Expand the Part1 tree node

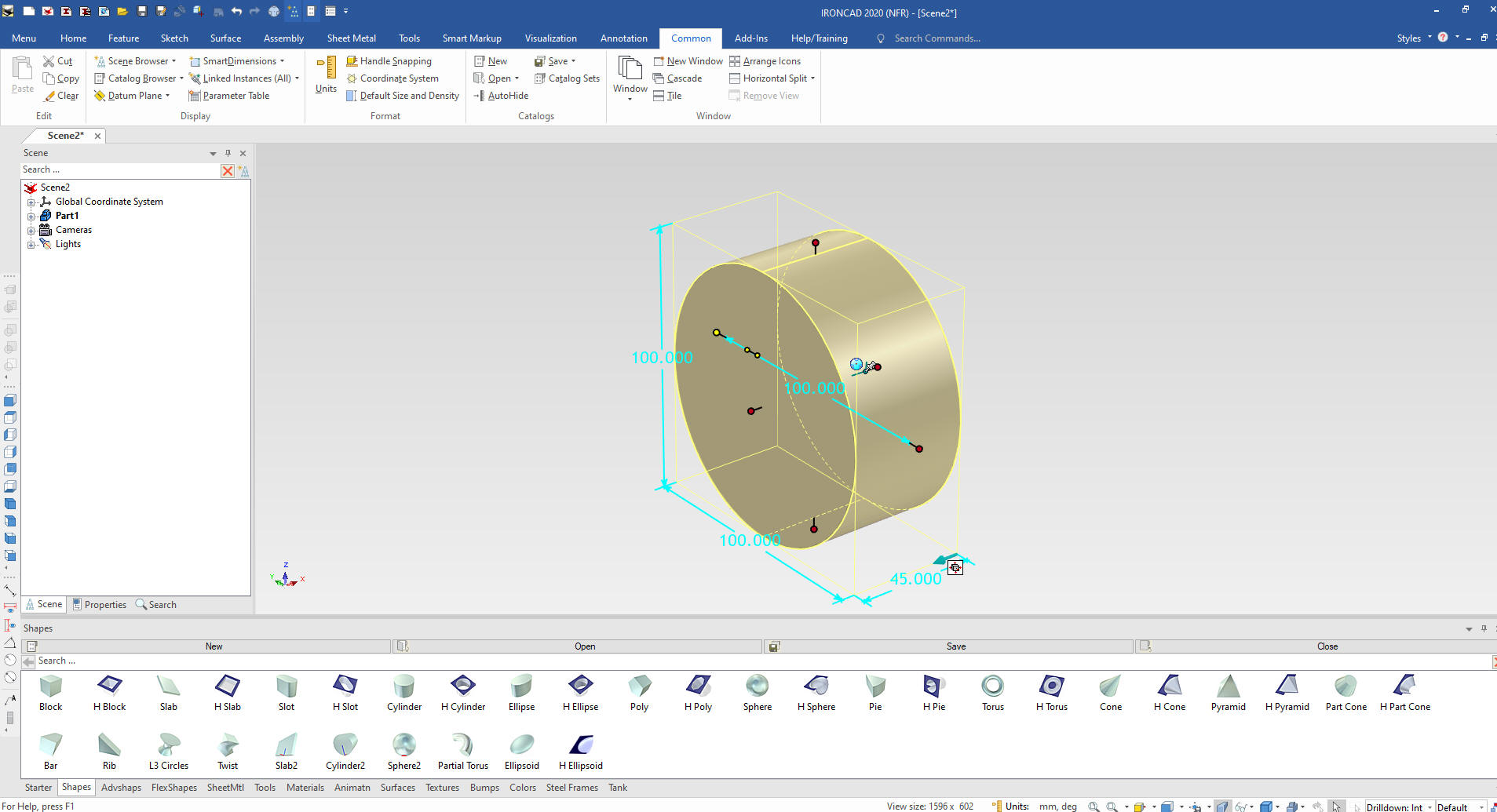[x=31, y=216]
